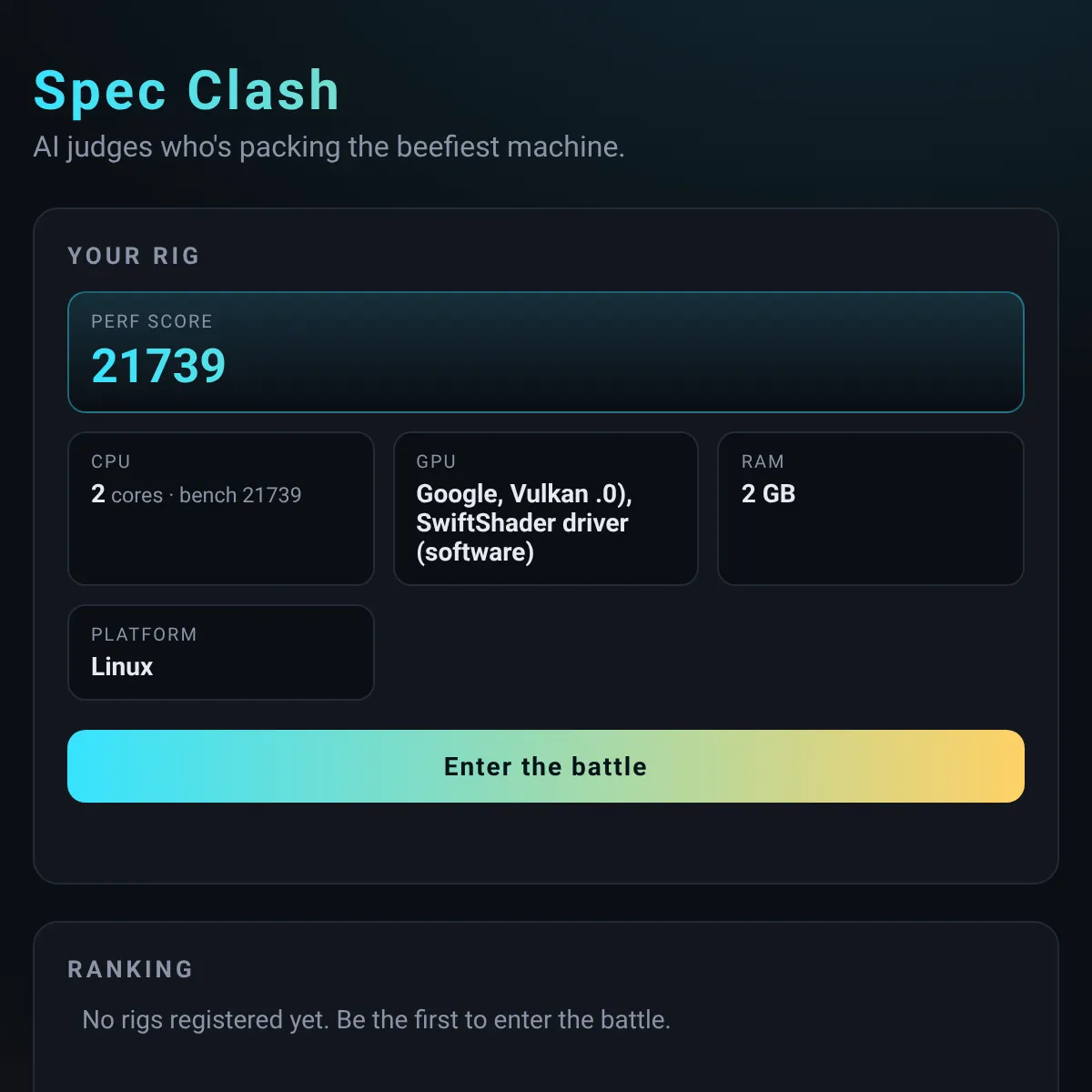Click the Platform Linux card
Screen dimensions: 1092x1092
(221, 652)
